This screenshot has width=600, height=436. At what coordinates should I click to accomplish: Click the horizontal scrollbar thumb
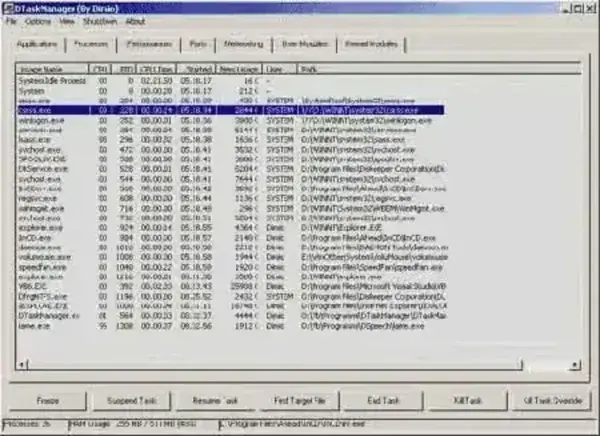coord(274,365)
